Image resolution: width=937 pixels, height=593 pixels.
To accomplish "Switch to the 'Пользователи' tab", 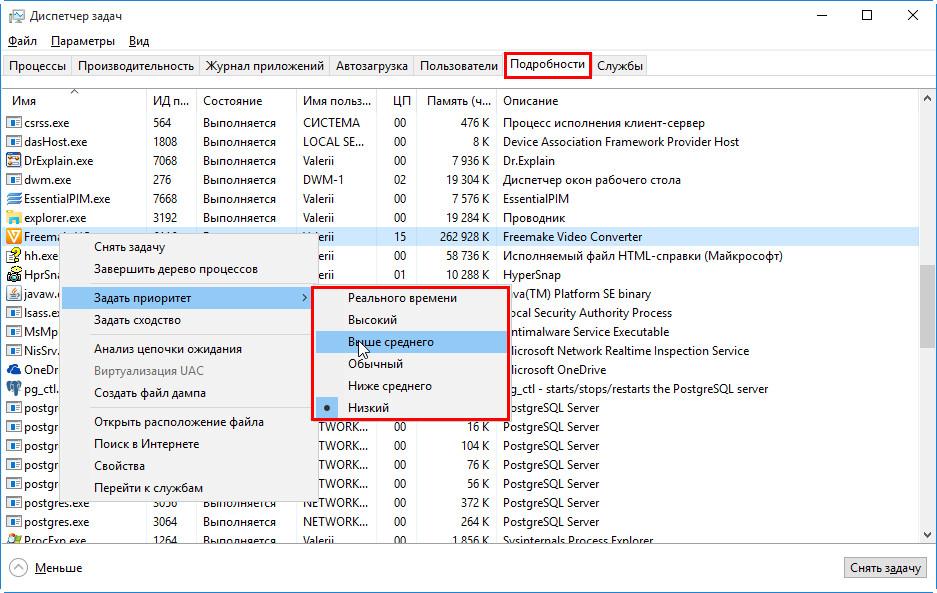I will [x=458, y=66].
